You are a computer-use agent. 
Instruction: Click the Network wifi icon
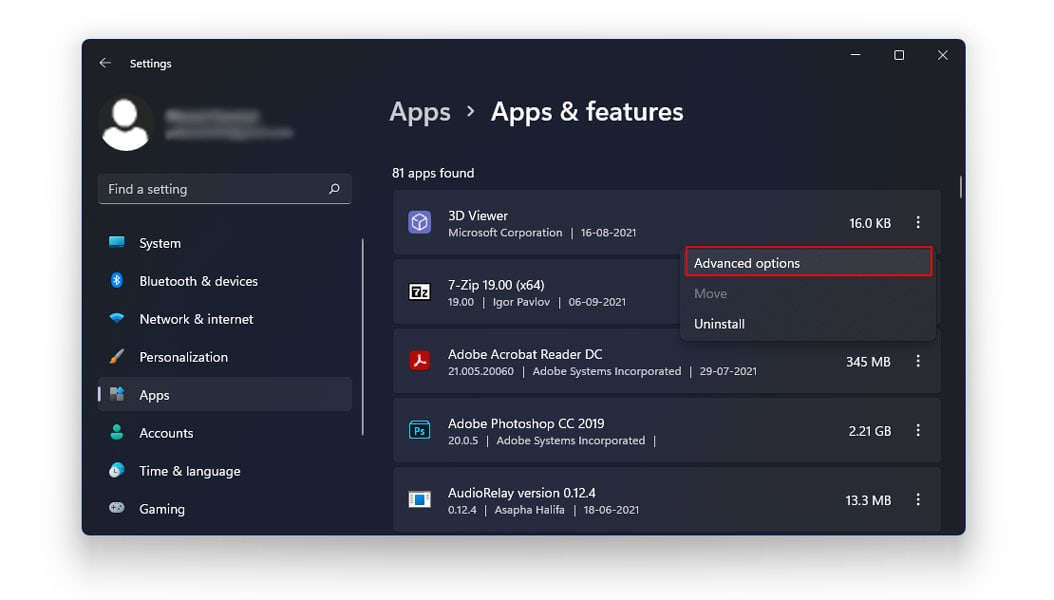pos(117,318)
